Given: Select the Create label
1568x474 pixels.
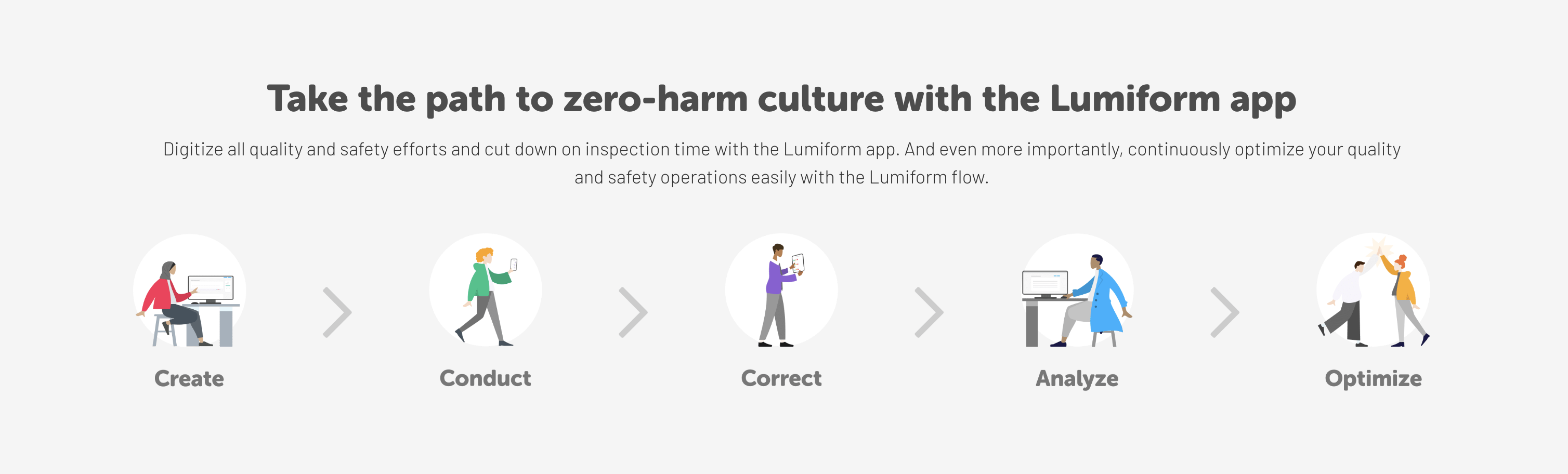Looking at the screenshot, I should [189, 378].
